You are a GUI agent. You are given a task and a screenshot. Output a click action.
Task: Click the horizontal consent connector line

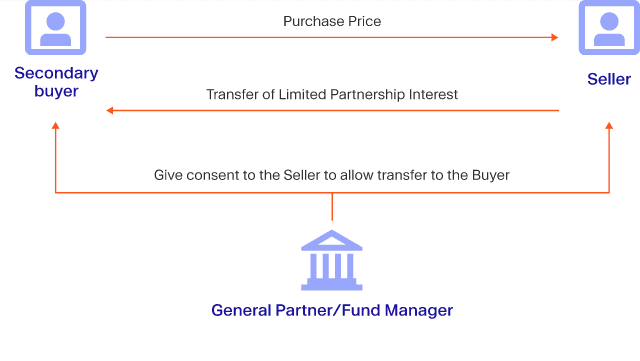click(x=332, y=192)
